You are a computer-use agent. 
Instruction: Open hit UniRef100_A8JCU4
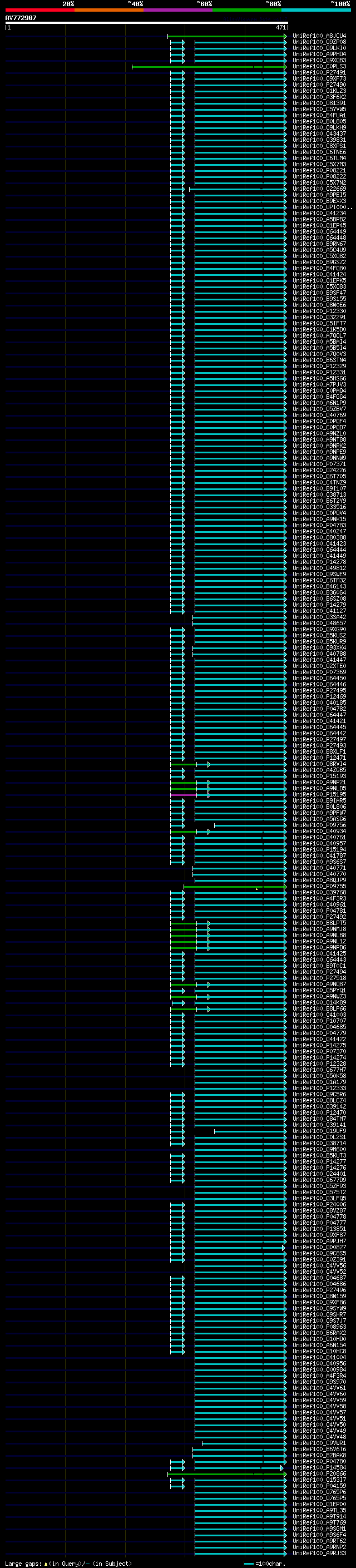pyautogui.click(x=319, y=37)
